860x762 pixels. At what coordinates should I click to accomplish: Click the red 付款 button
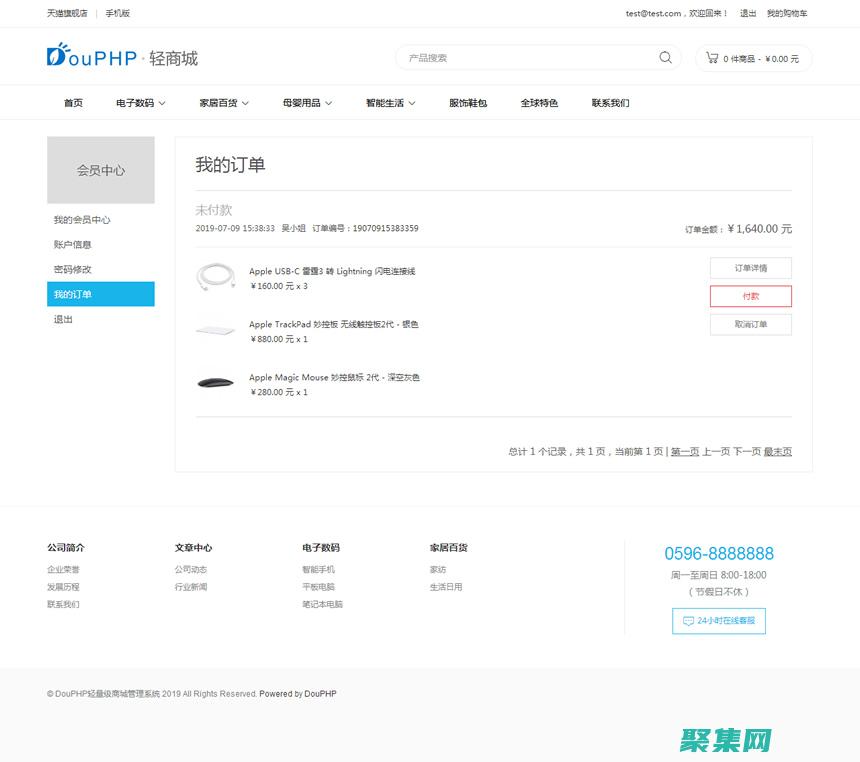click(750, 296)
